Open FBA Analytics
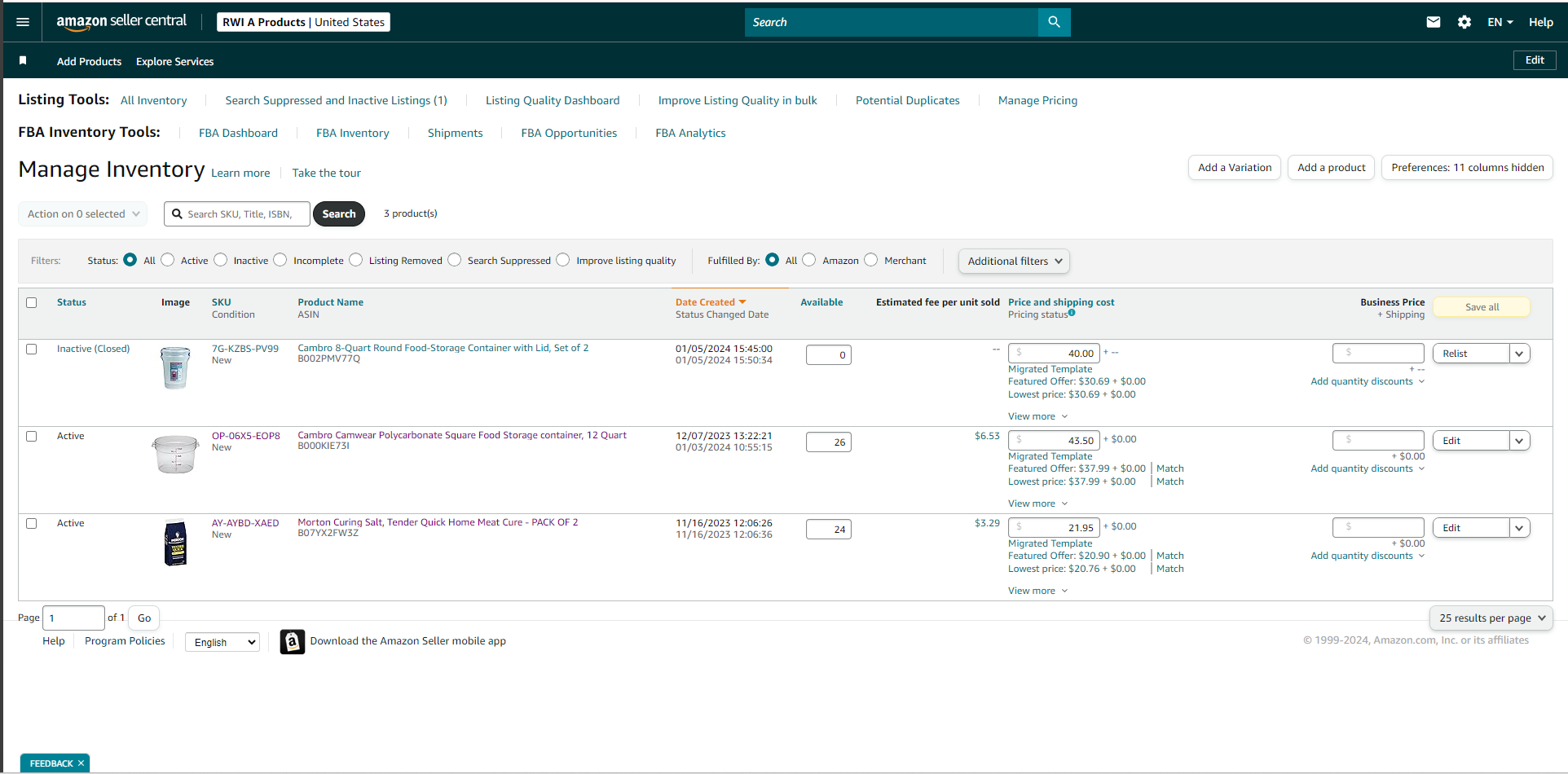Screen dimensions: 1568x774 click(x=690, y=133)
